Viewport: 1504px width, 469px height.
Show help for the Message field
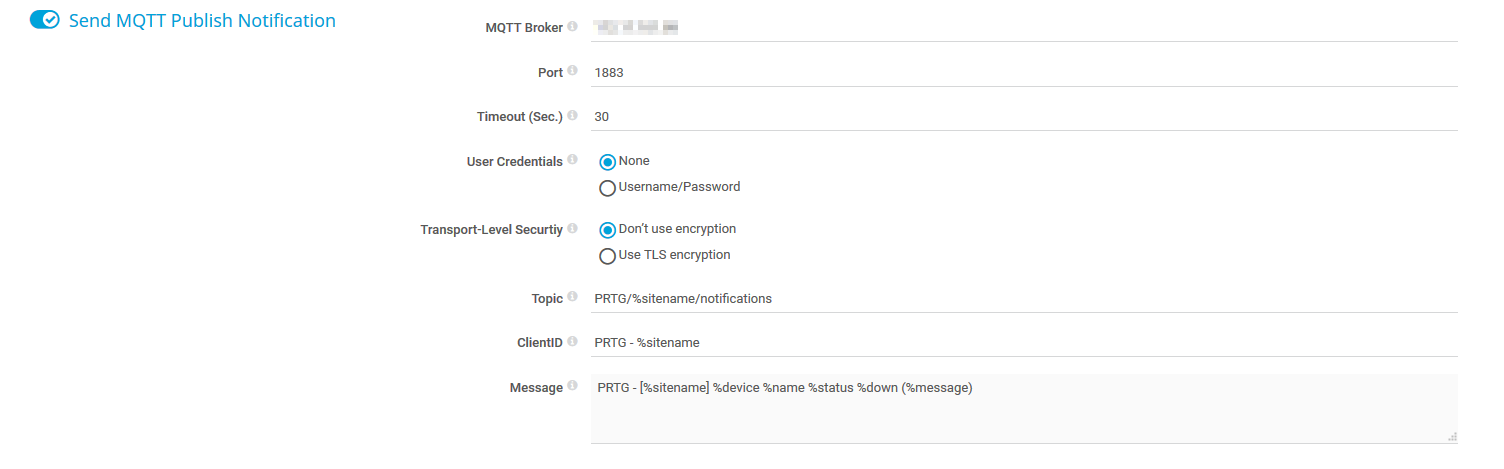tap(572, 386)
